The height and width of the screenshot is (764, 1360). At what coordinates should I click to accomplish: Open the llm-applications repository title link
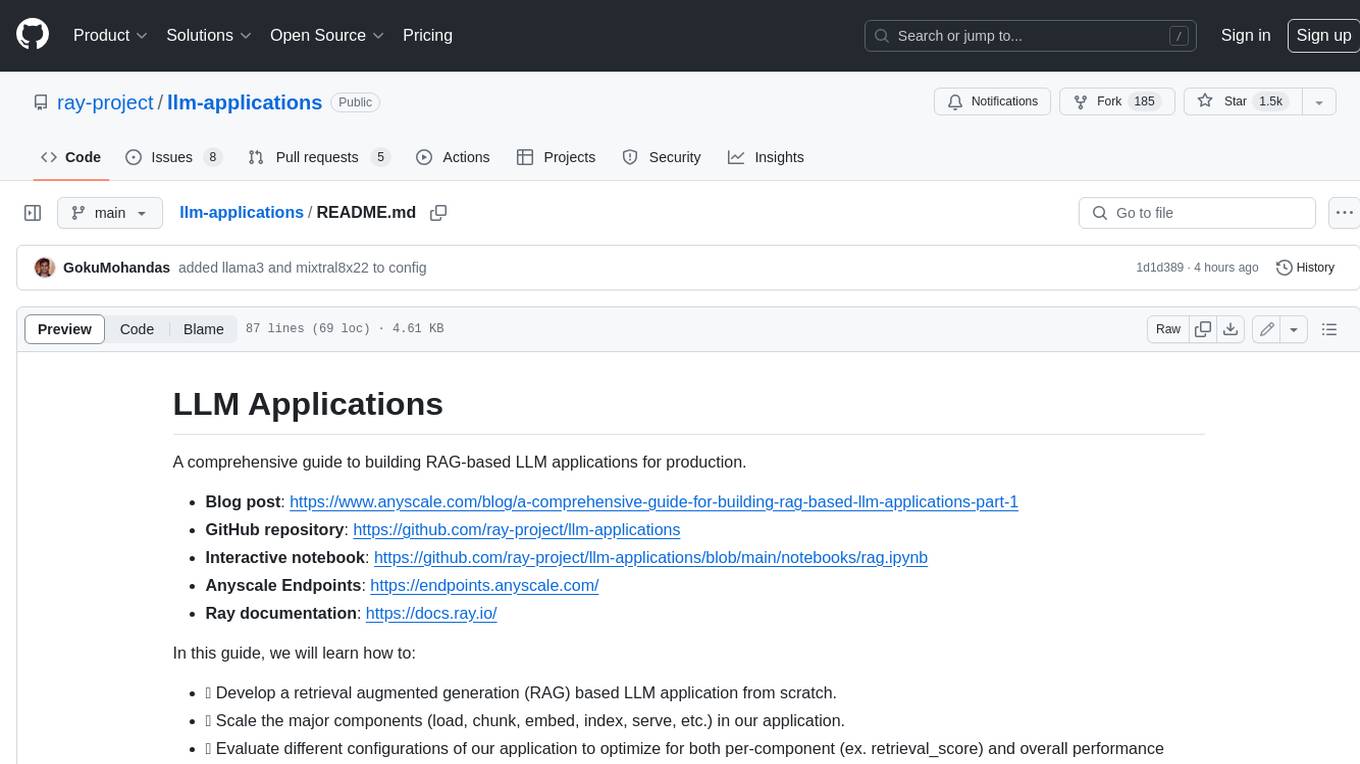[x=244, y=103]
